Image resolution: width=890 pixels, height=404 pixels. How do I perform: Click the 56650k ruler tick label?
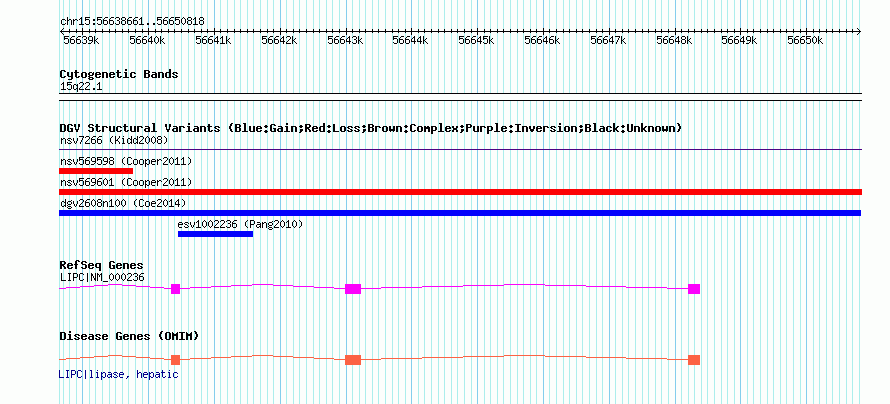(806, 40)
